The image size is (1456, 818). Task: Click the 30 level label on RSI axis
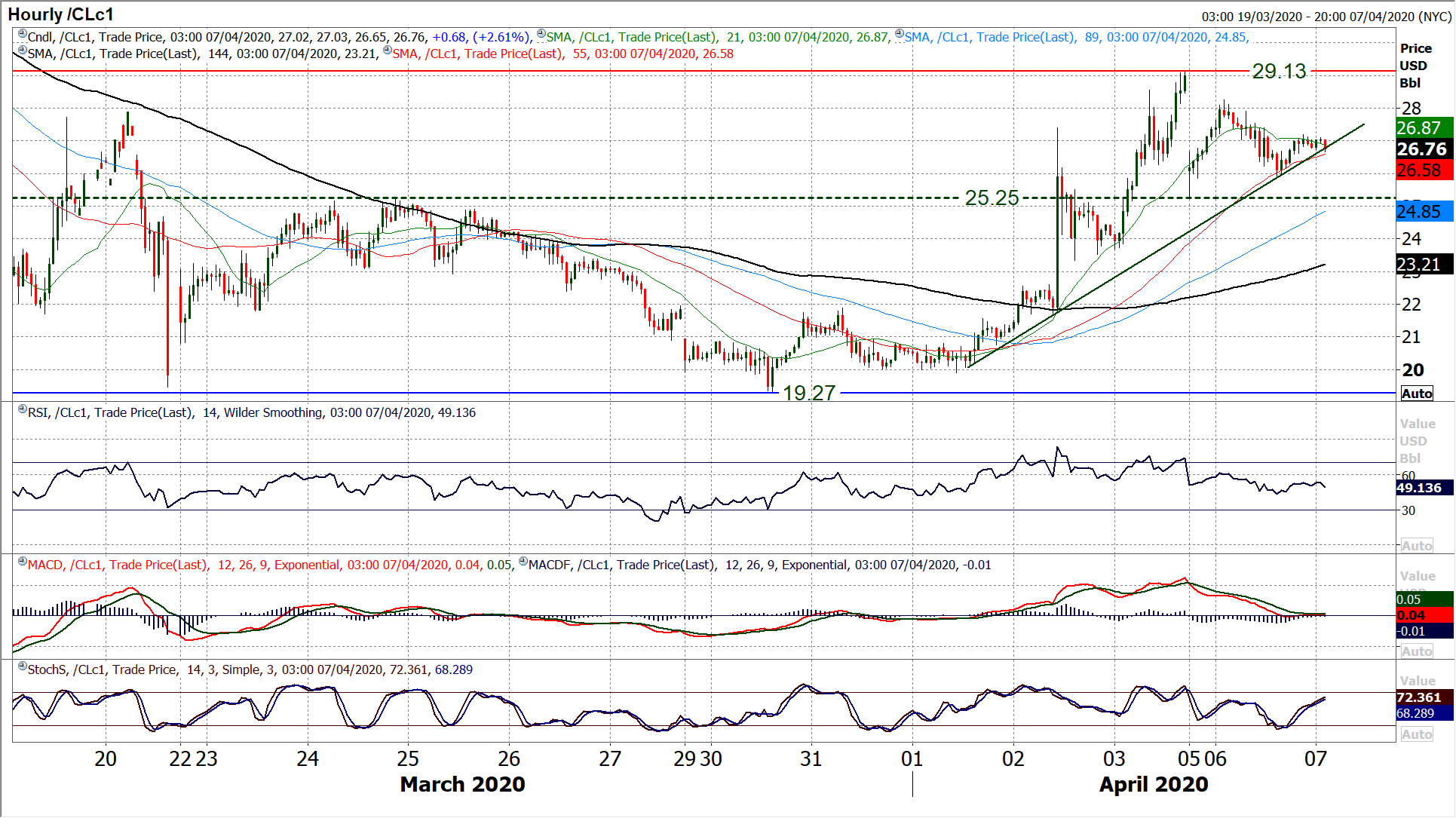(1408, 510)
